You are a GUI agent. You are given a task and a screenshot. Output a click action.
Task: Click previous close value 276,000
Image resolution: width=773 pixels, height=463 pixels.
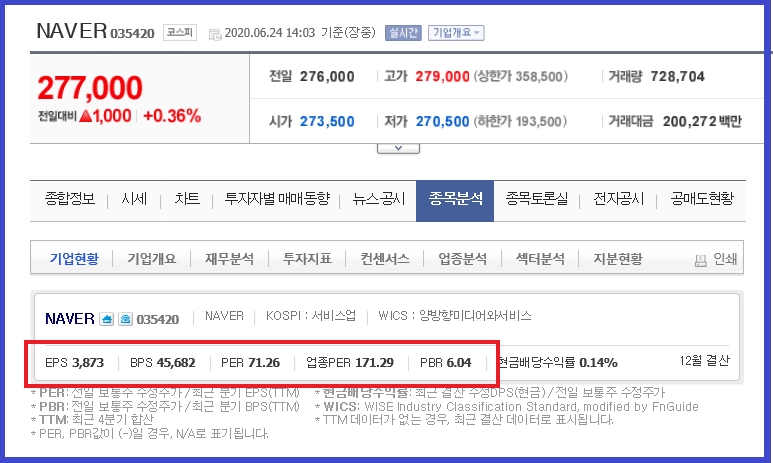327,76
